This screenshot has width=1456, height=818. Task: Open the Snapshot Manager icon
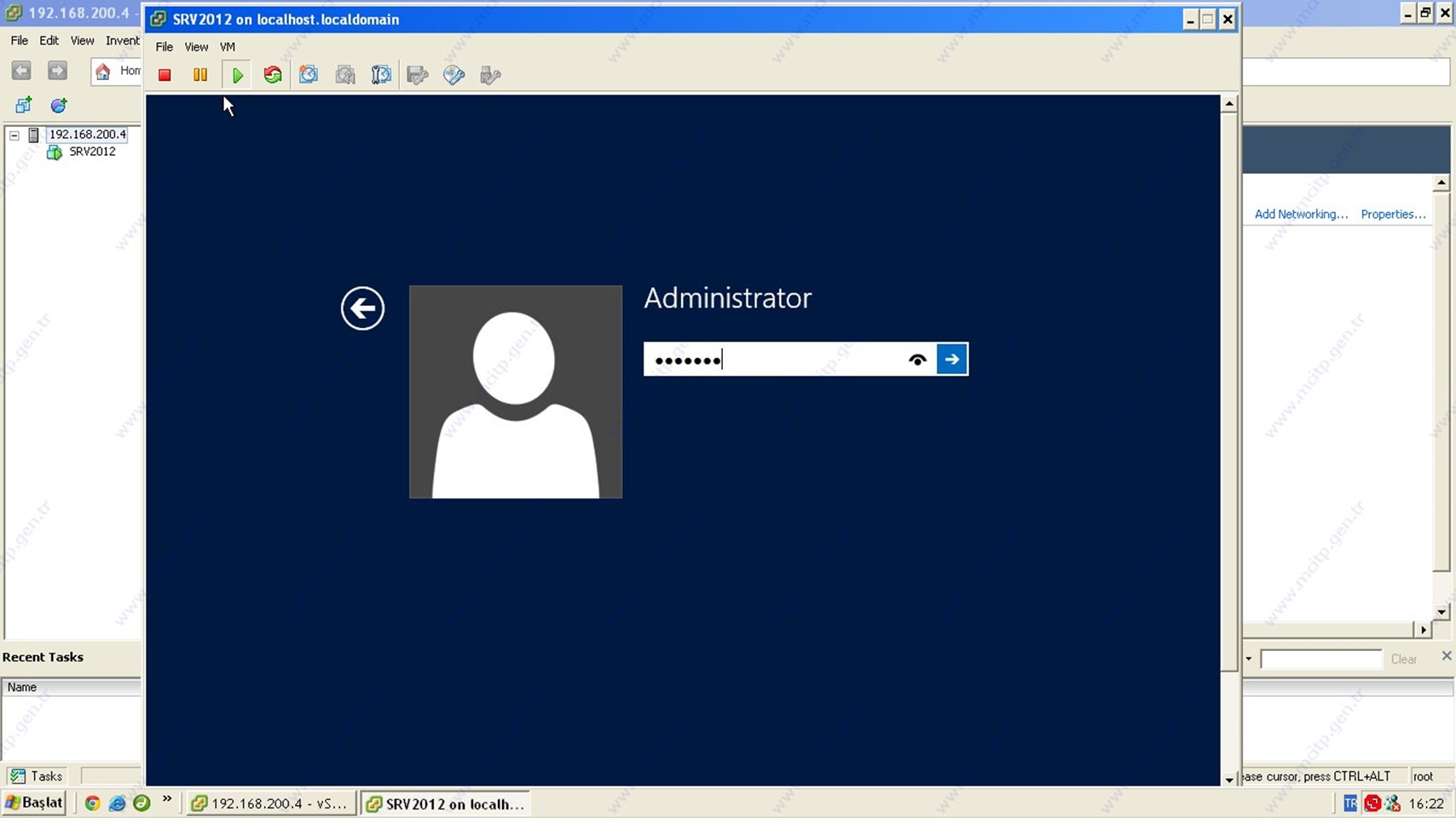(x=381, y=75)
